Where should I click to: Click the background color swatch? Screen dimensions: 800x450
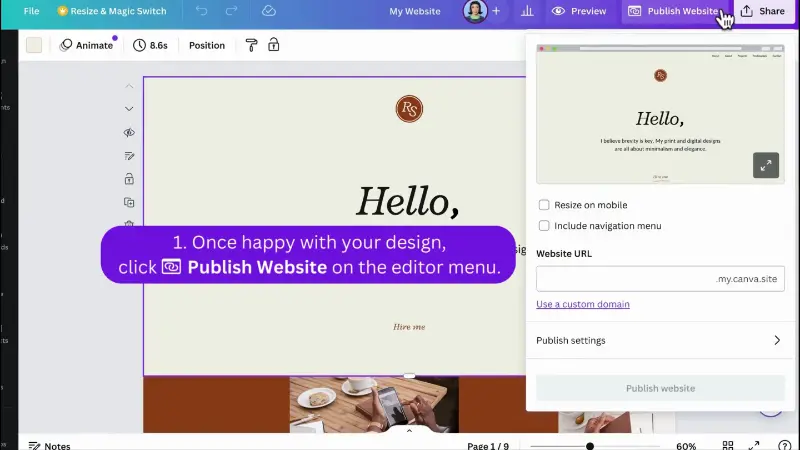point(34,45)
